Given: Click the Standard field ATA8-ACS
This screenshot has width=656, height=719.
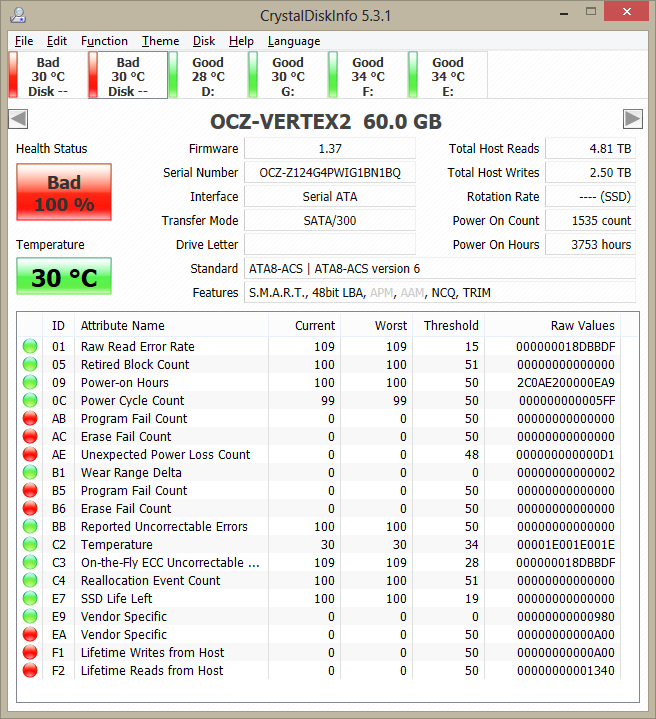Looking at the screenshot, I should 440,268.
